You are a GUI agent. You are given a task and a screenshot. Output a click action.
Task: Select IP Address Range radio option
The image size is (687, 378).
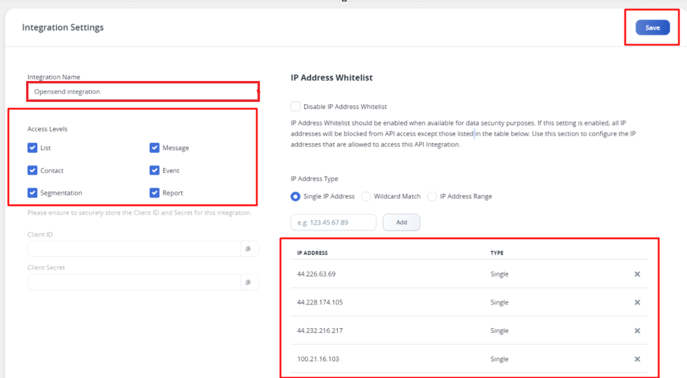(432, 196)
